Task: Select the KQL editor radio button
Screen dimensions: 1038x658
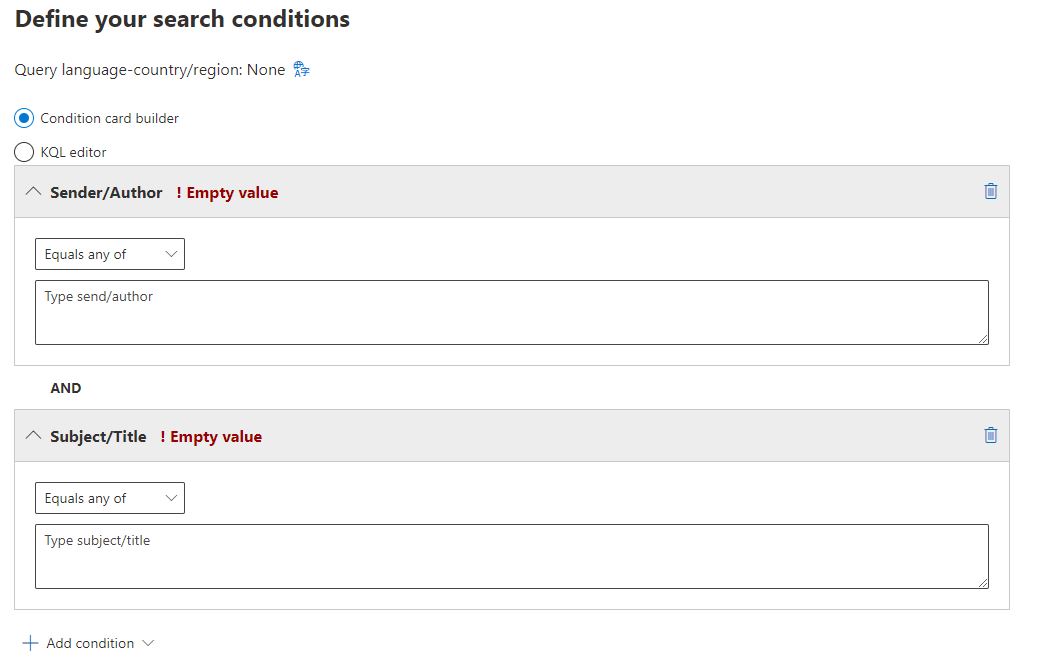Action: (24, 152)
